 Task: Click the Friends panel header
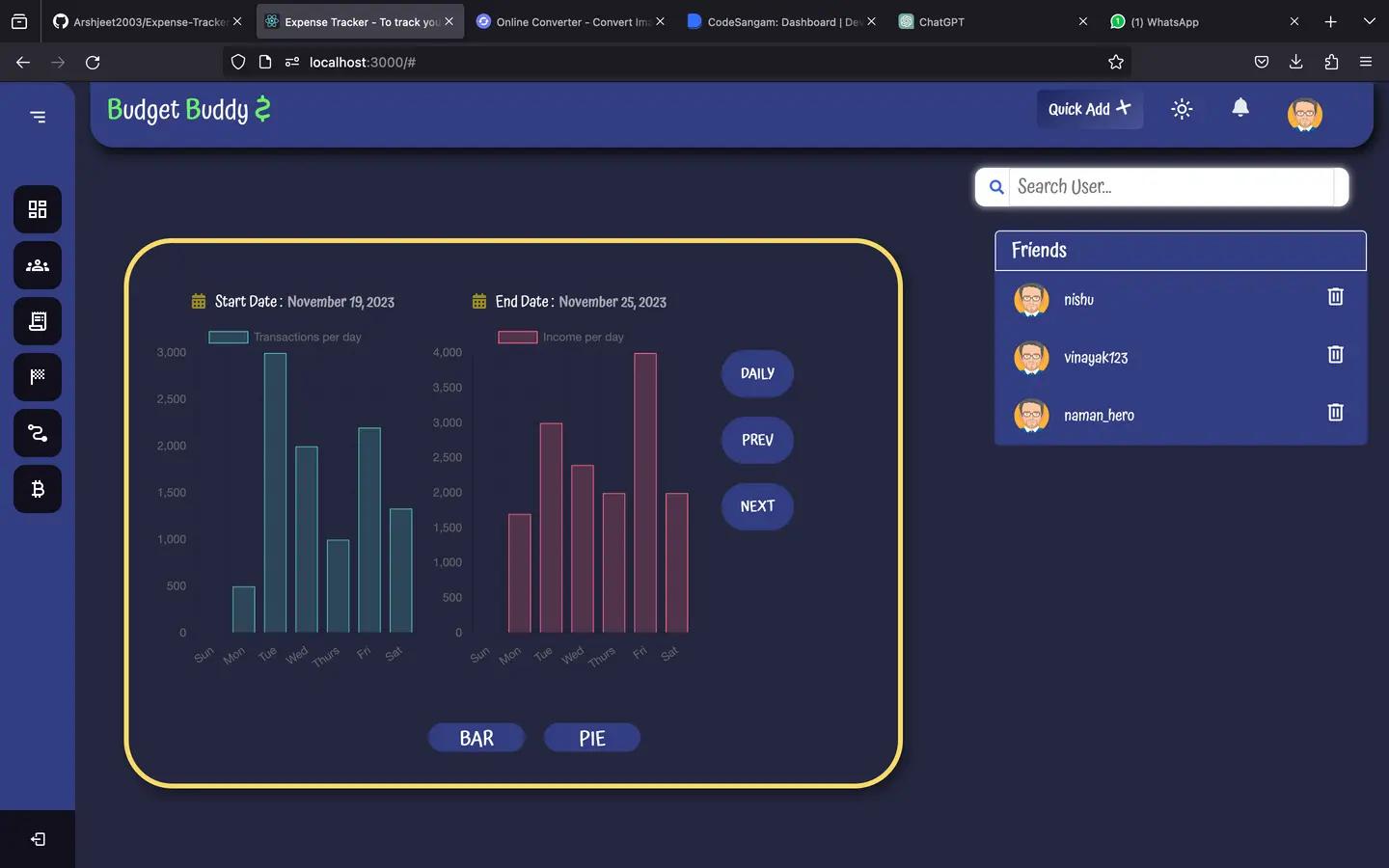pyautogui.click(x=1181, y=251)
